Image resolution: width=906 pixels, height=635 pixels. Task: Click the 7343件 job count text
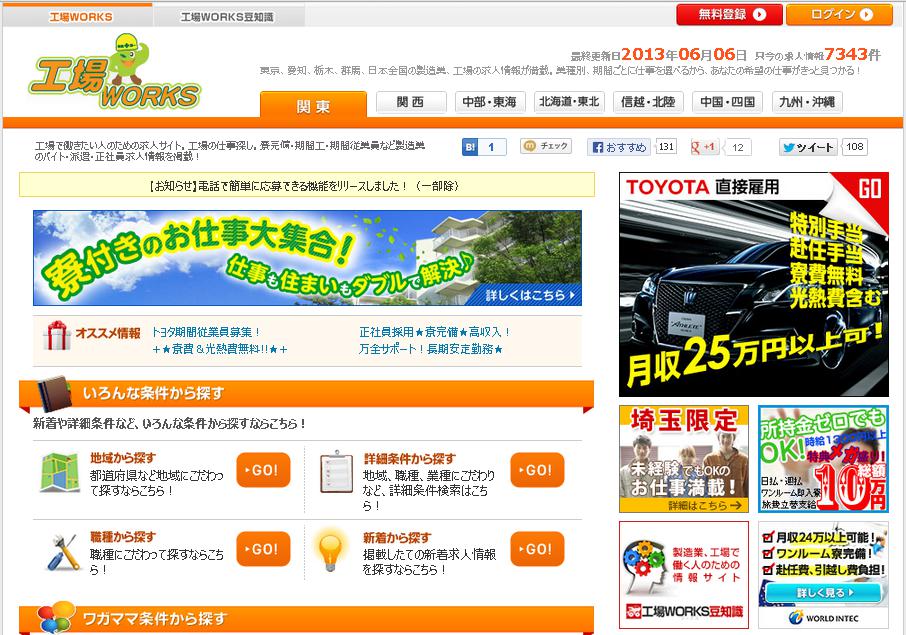pos(852,54)
